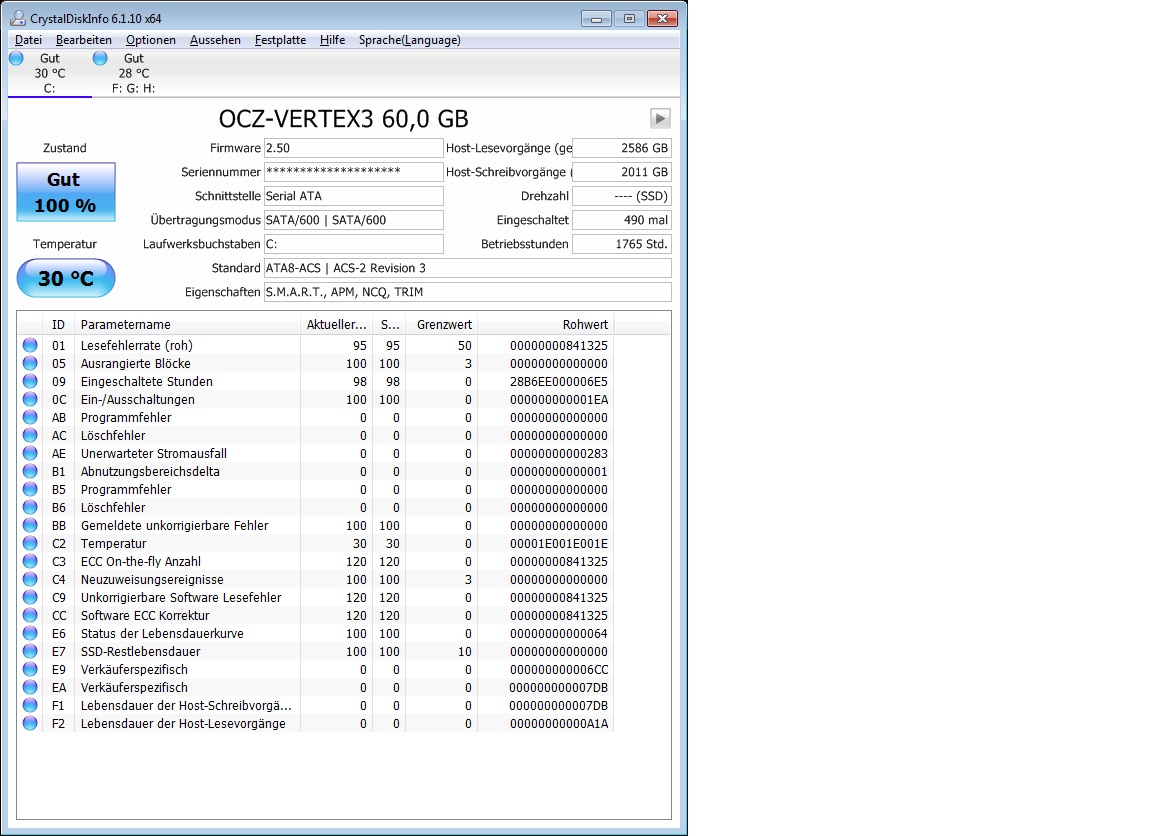Click status icon for ECC On-the-fly Anzahl
Image resolution: width=1152 pixels, height=836 pixels.
pyautogui.click(x=30, y=561)
